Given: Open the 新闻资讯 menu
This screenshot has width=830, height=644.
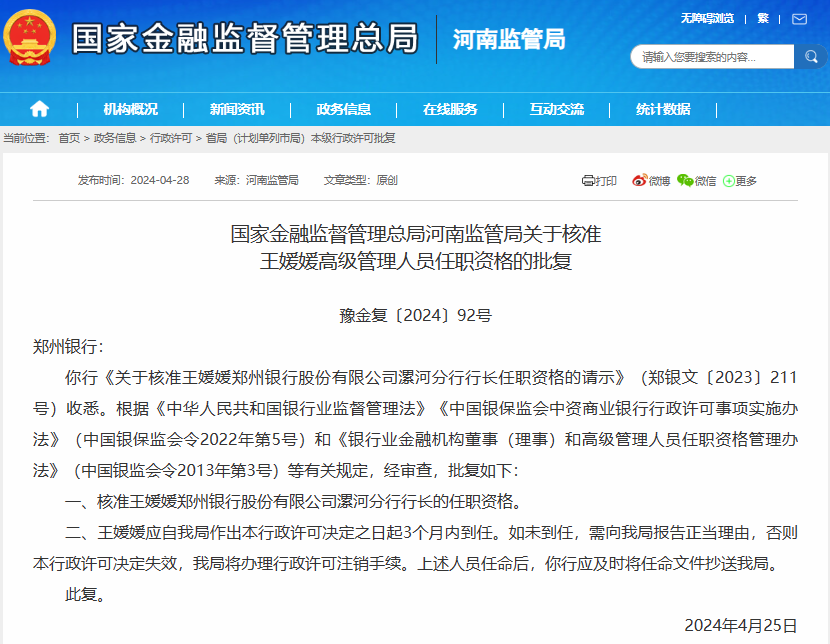Looking at the screenshot, I should coord(237,109).
